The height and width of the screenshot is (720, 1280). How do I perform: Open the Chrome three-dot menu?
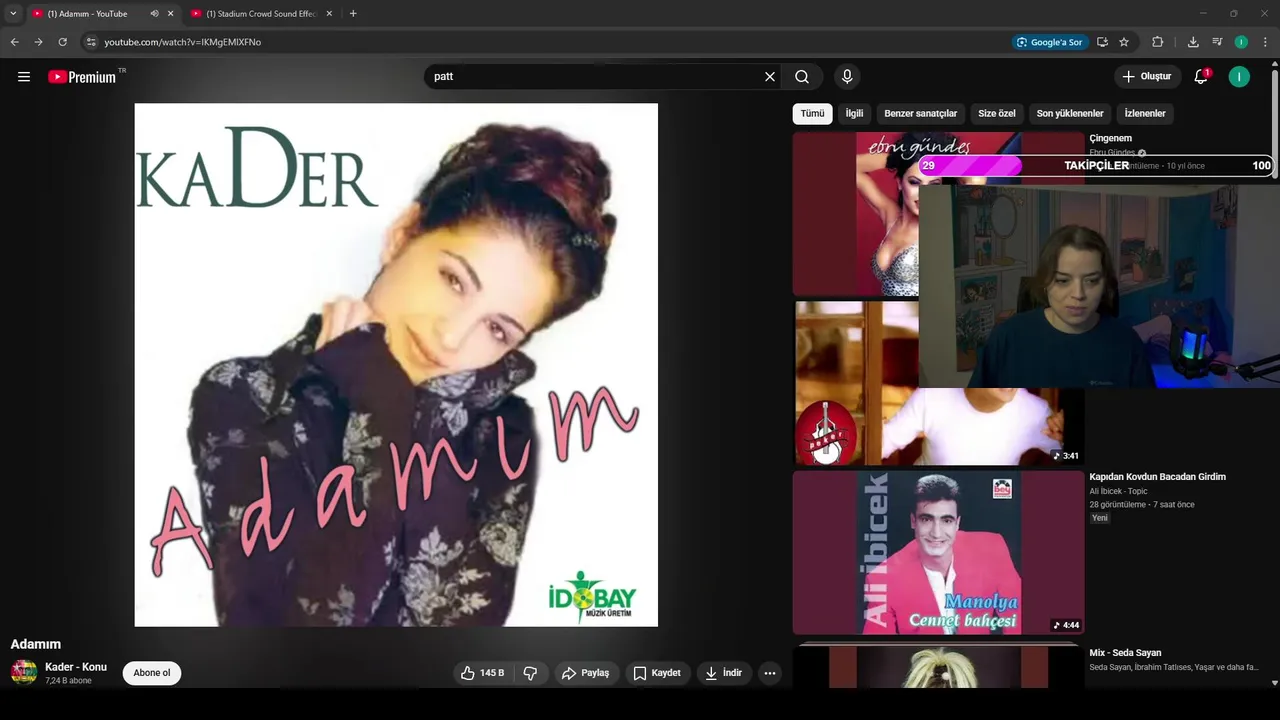[x=1265, y=42]
